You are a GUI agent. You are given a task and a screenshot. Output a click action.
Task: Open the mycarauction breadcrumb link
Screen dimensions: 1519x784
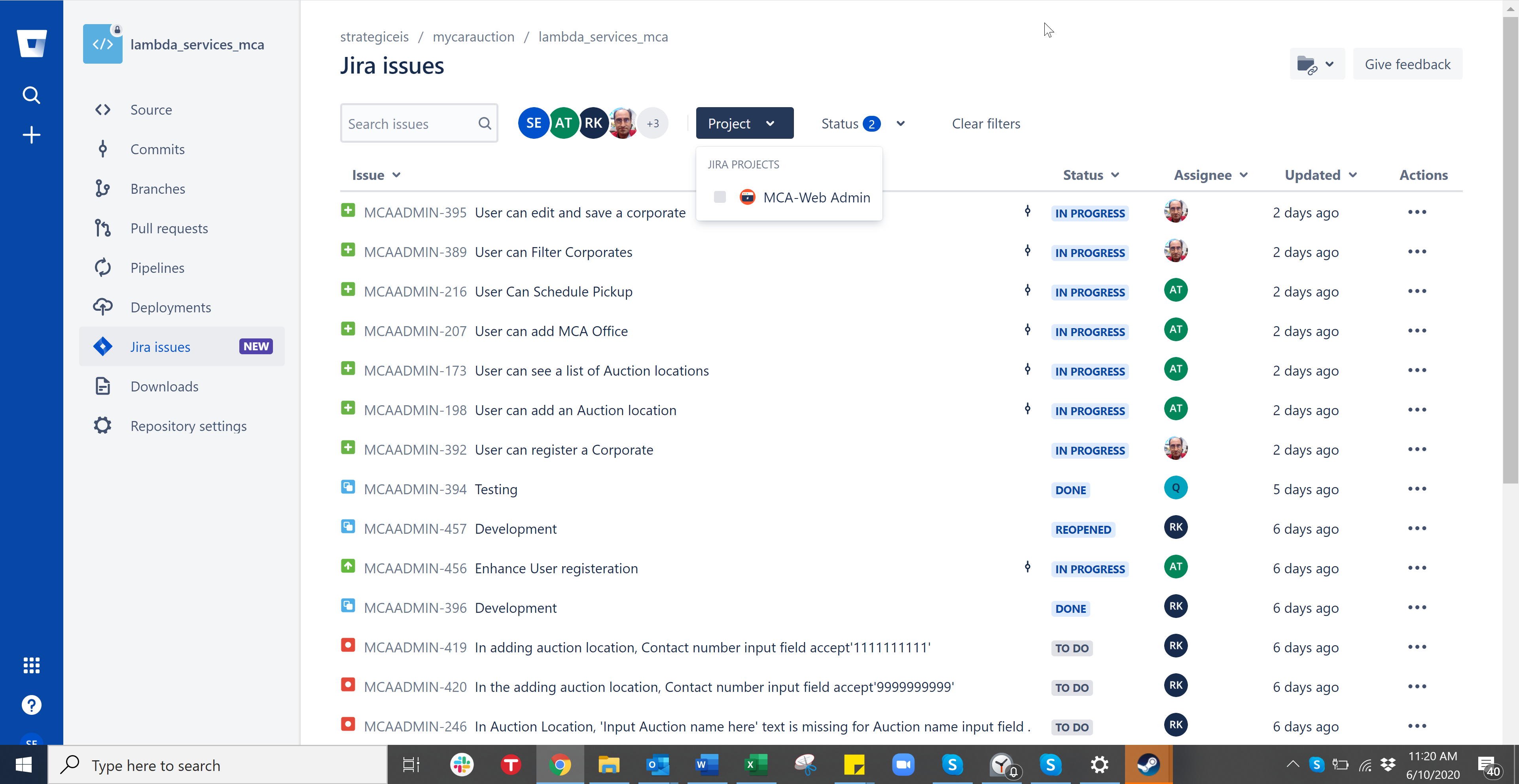(473, 36)
